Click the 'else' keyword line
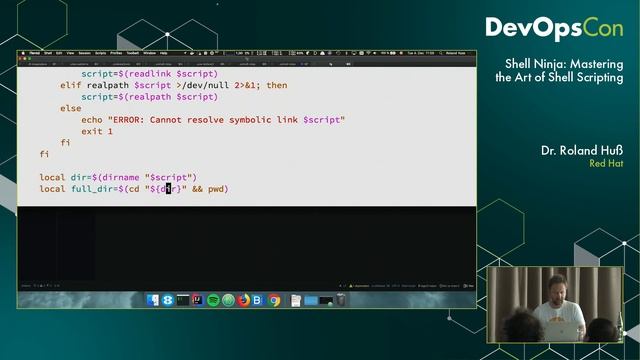Image resolution: width=640 pixels, height=360 pixels. tap(71, 108)
